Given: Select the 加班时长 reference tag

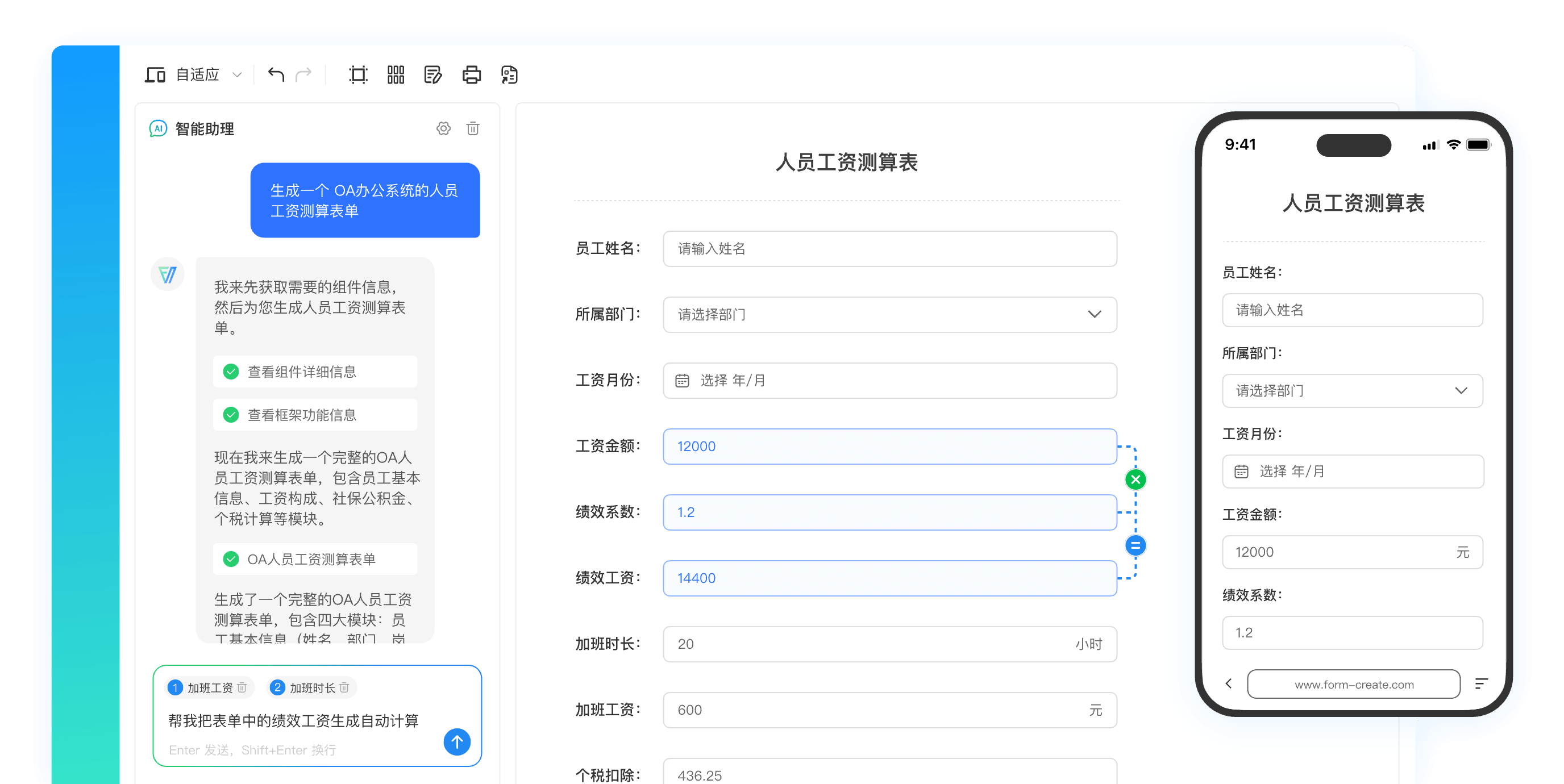Looking at the screenshot, I should [x=311, y=687].
